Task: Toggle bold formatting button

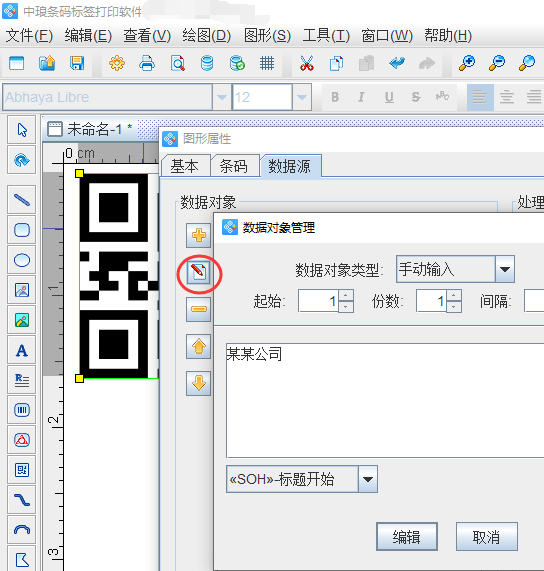Action: point(335,97)
